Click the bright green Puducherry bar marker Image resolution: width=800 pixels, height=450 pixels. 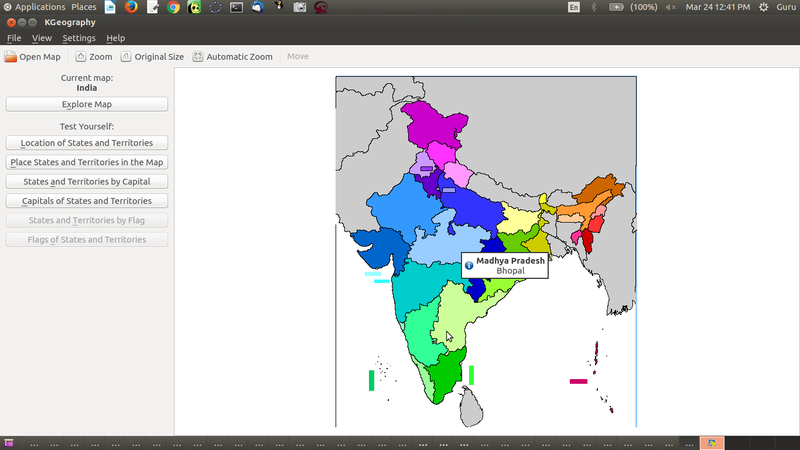pyautogui.click(x=471, y=375)
